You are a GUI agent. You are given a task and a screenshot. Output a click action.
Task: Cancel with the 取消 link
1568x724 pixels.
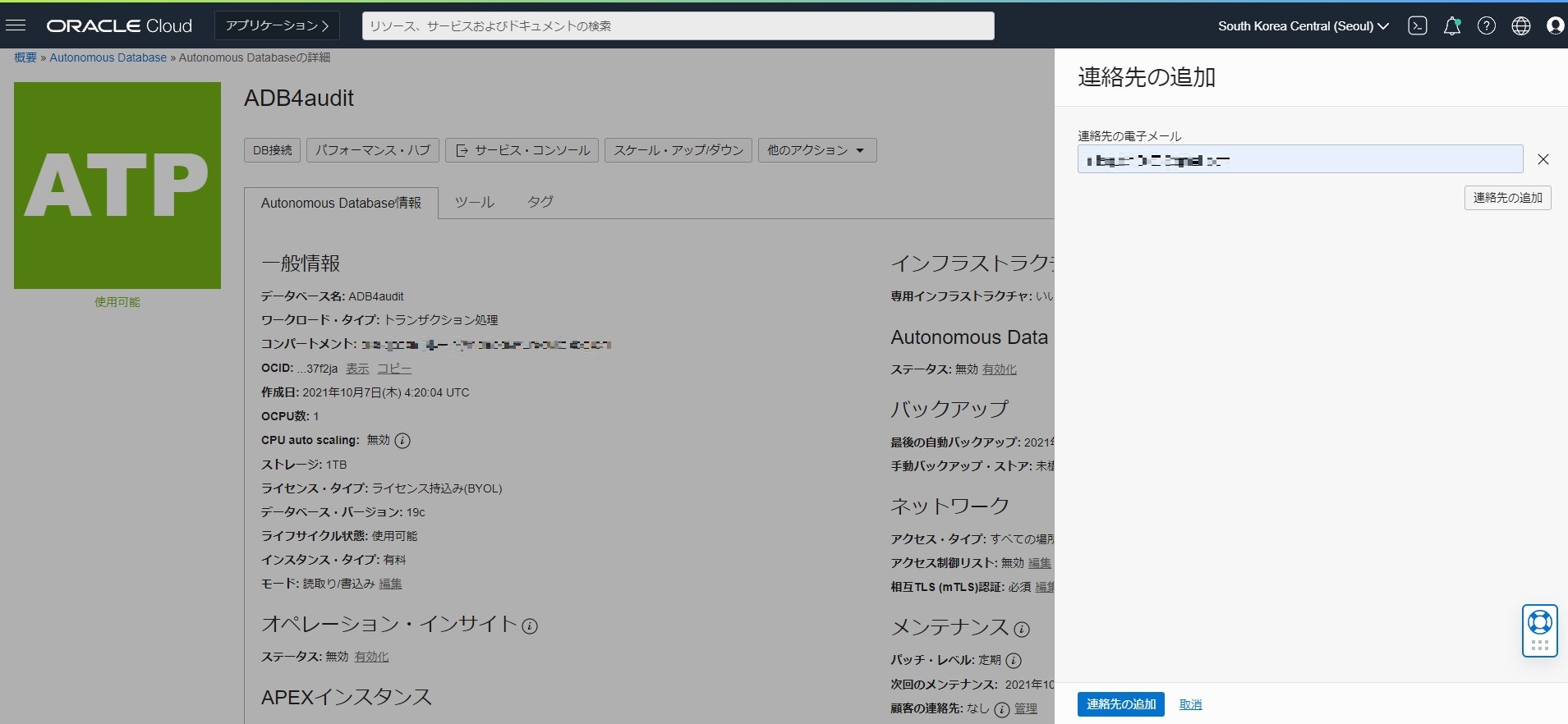(1191, 704)
